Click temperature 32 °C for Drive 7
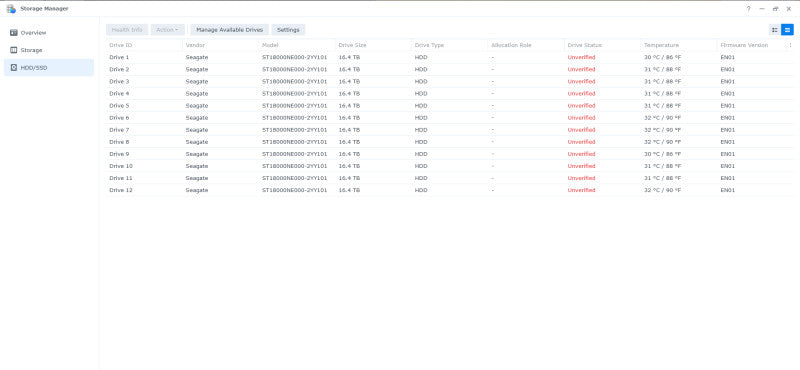The image size is (800, 370). coord(662,130)
